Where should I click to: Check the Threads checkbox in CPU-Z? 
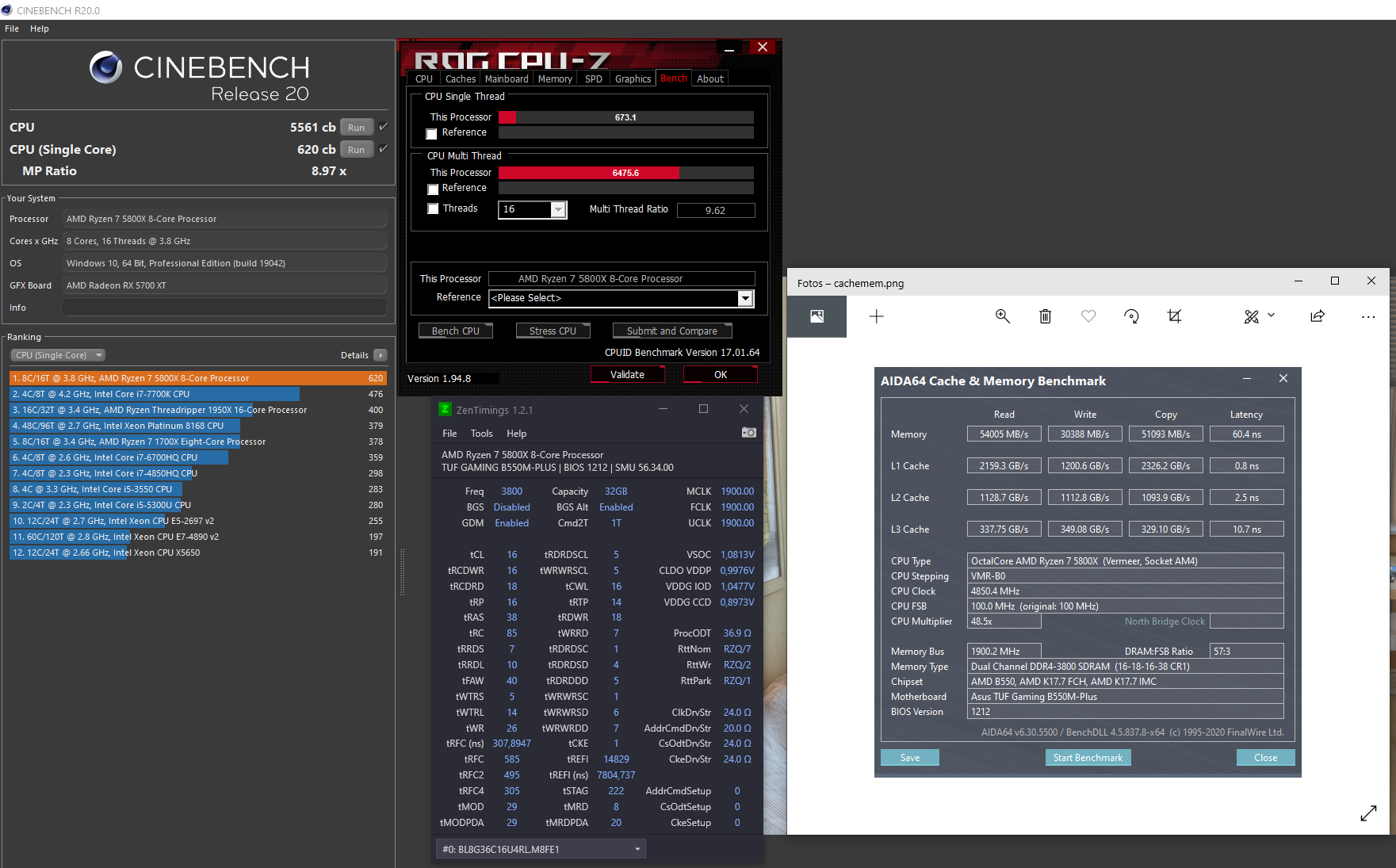433,209
